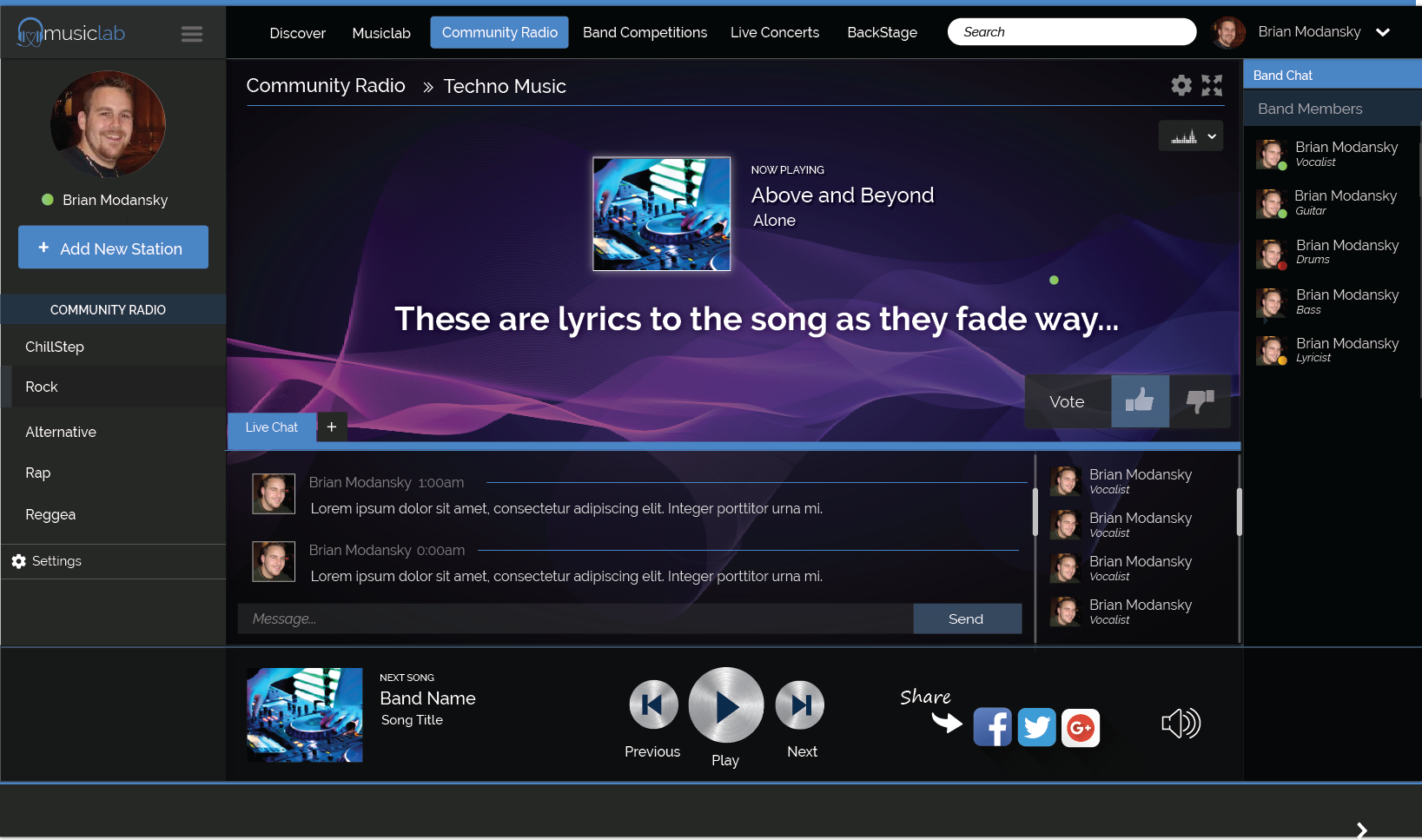The height and width of the screenshot is (840, 1422).
Task: Open the Brian Modansky user dropdown arrow
Action: pyautogui.click(x=1383, y=32)
